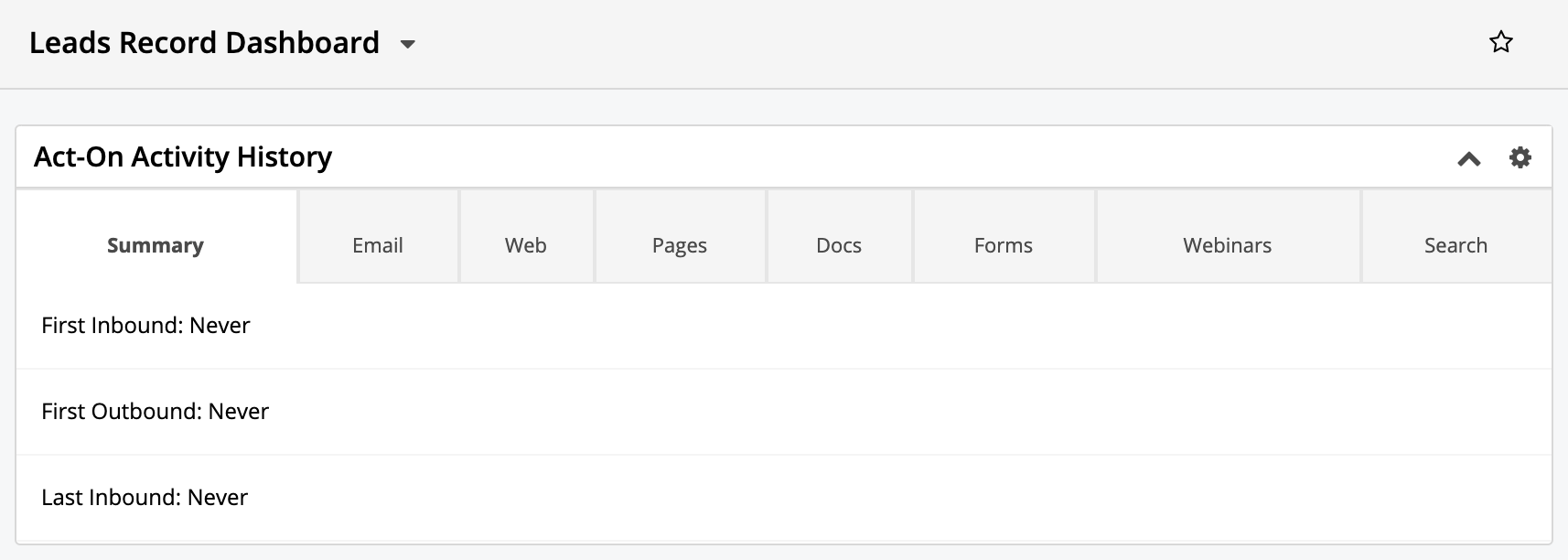Click the First Outbound label

122,412
